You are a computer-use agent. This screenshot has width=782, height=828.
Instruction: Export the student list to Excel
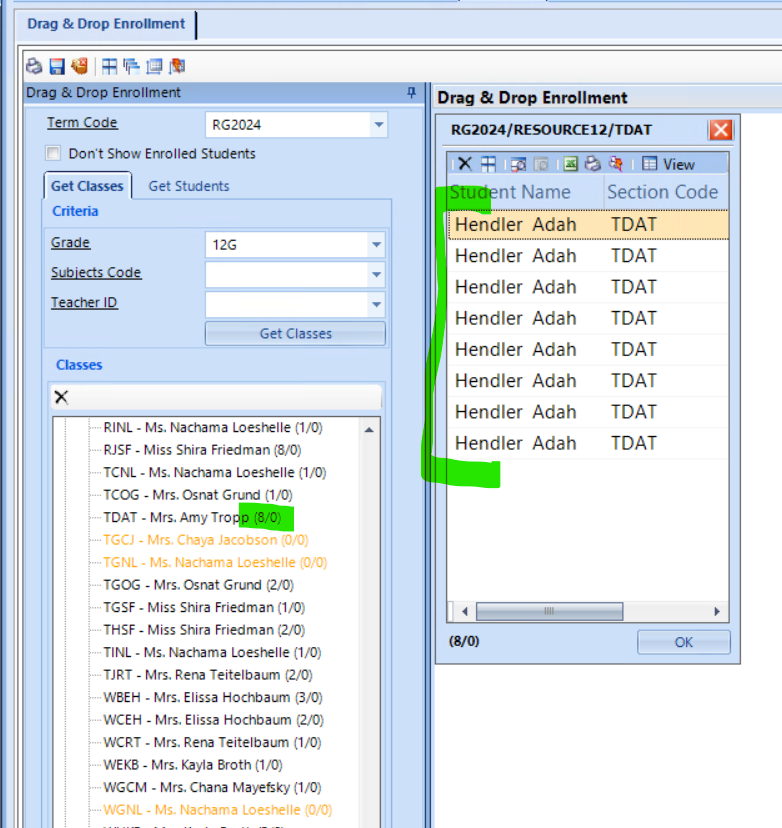click(570, 164)
